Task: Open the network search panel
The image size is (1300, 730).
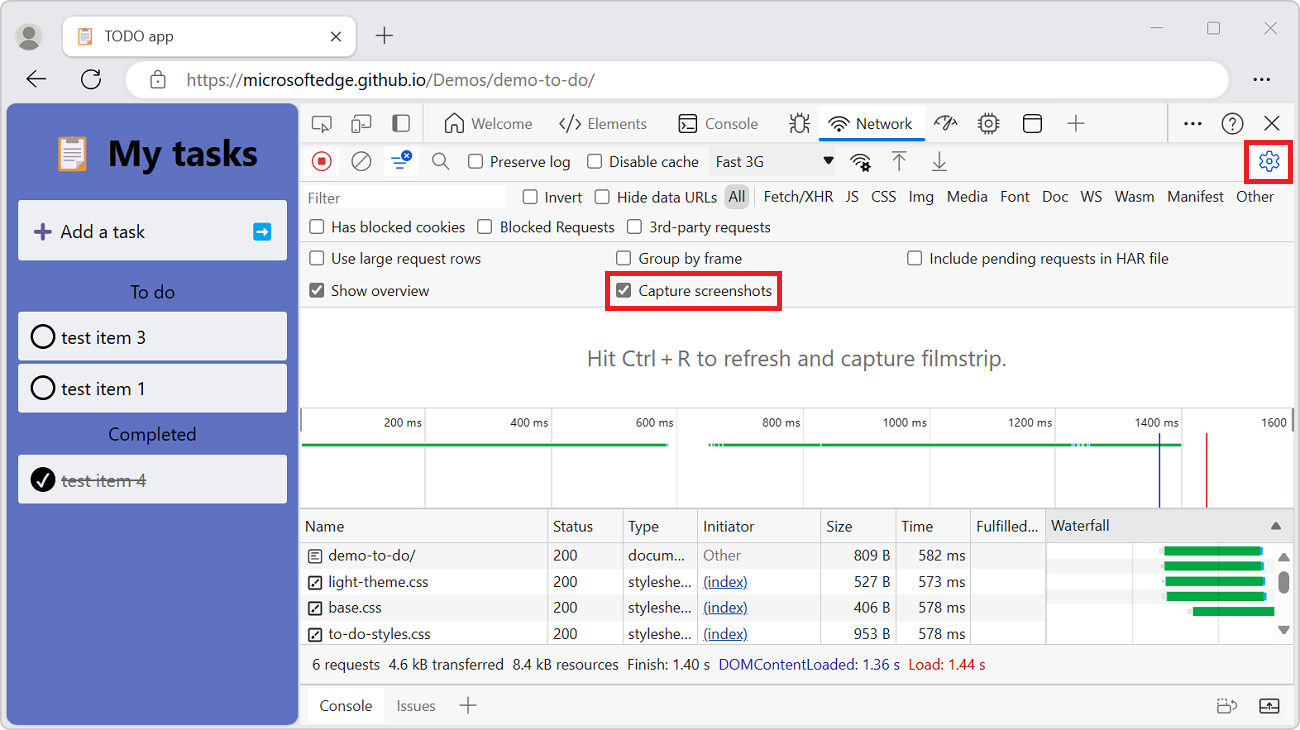Action: 441,161
